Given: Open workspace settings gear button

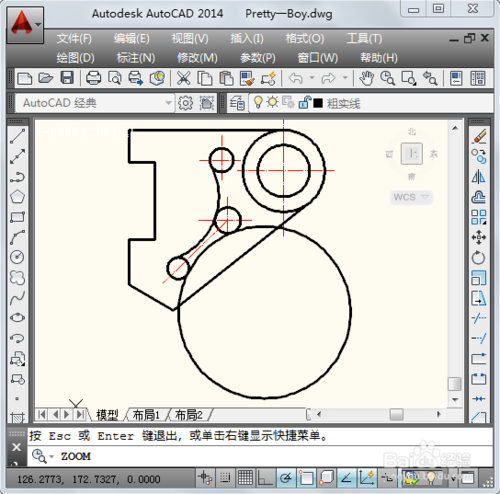Looking at the screenshot, I should [186, 103].
